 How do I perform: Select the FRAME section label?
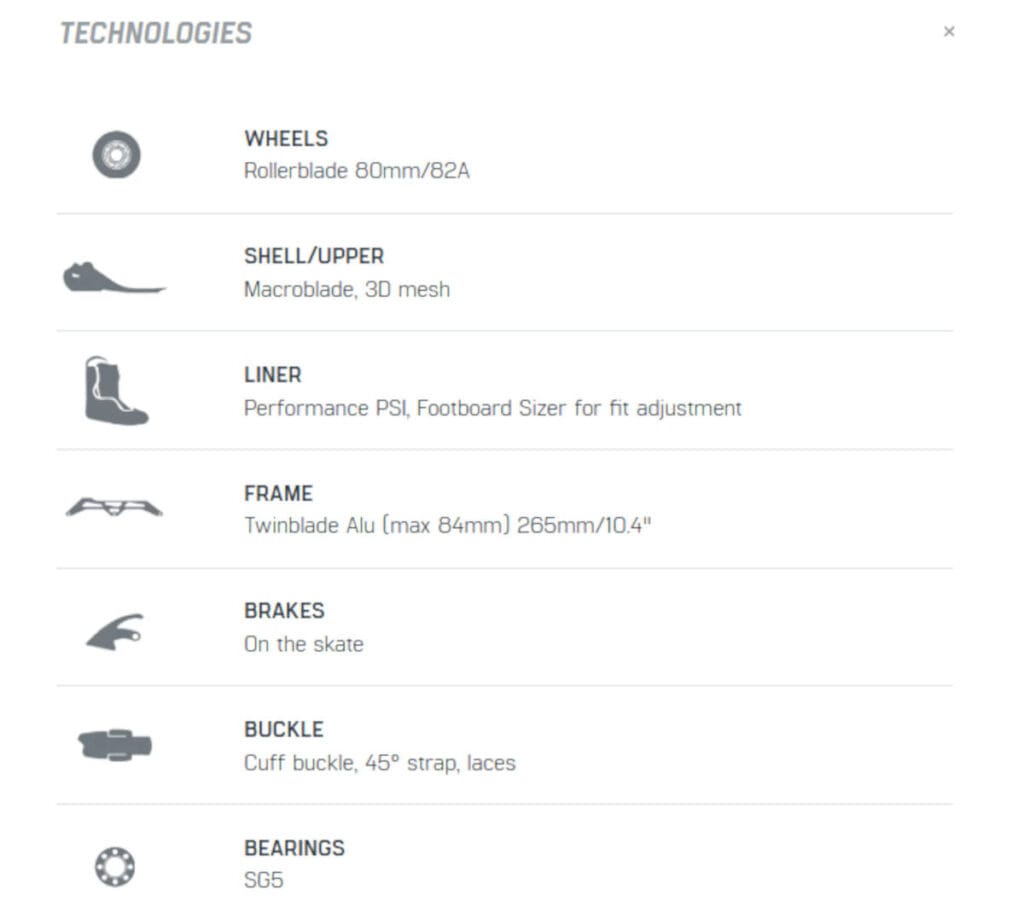[277, 493]
